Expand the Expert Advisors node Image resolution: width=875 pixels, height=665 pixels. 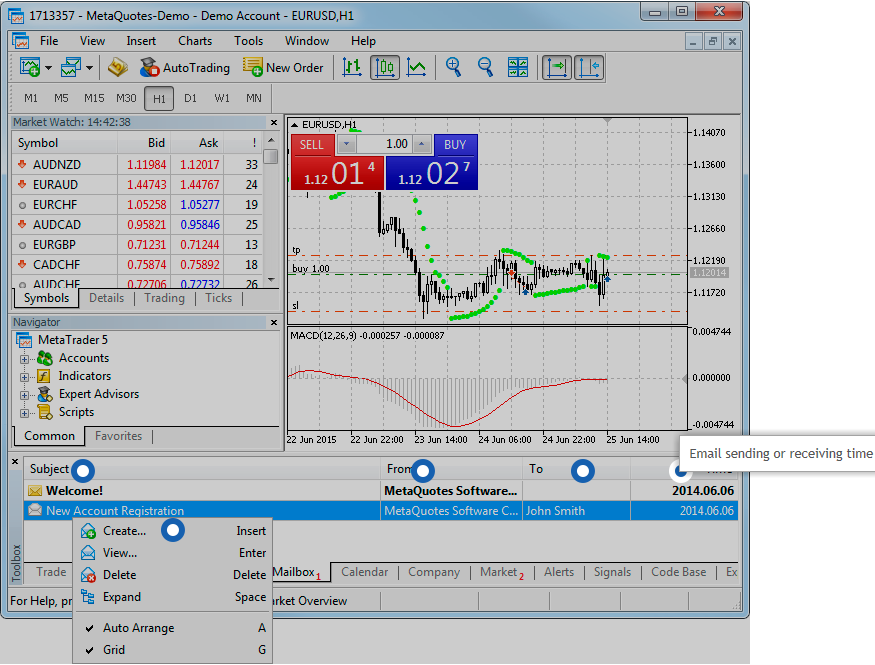pyautogui.click(x=24, y=395)
